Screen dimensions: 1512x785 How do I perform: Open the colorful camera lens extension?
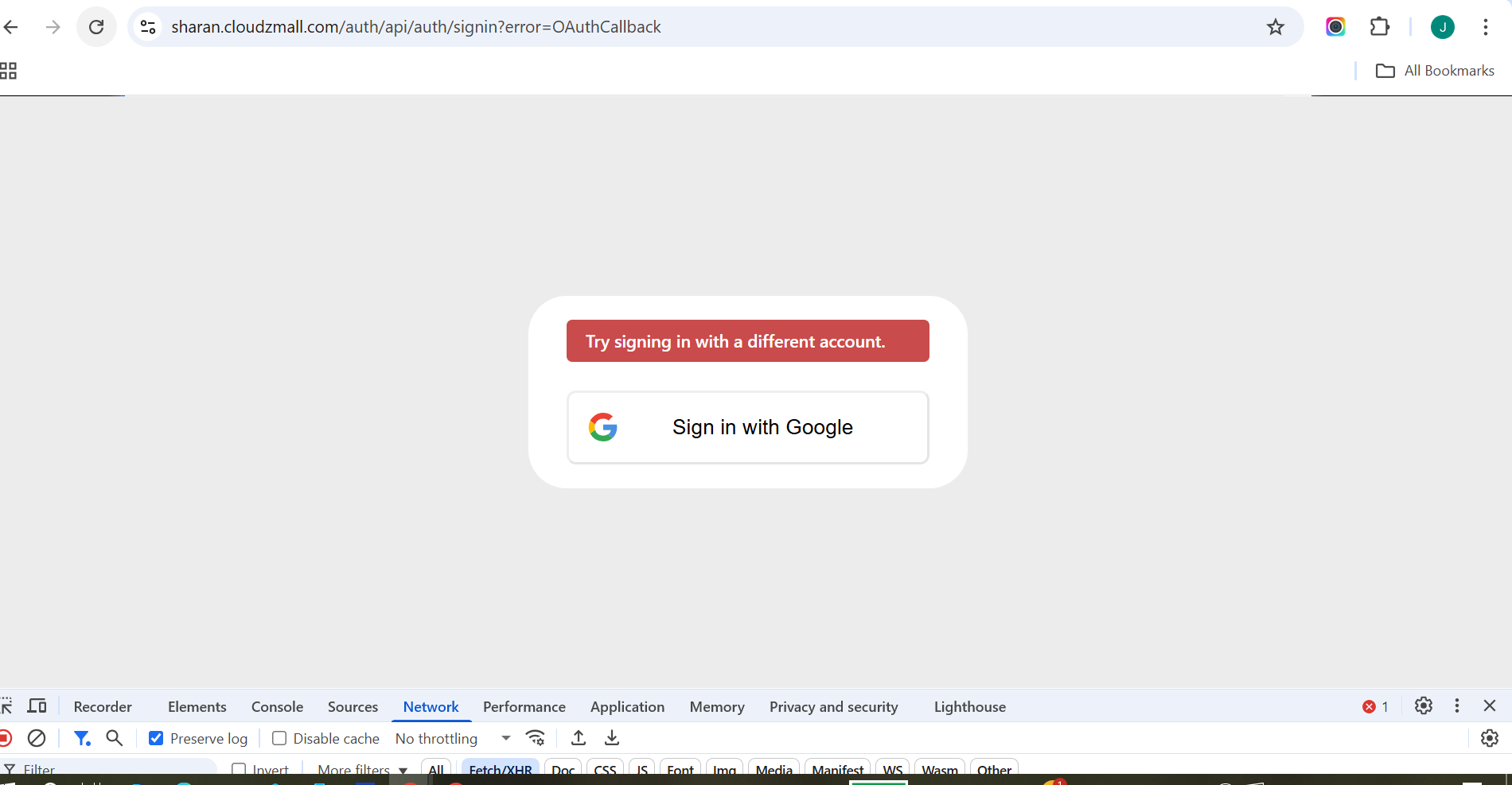[x=1335, y=27]
